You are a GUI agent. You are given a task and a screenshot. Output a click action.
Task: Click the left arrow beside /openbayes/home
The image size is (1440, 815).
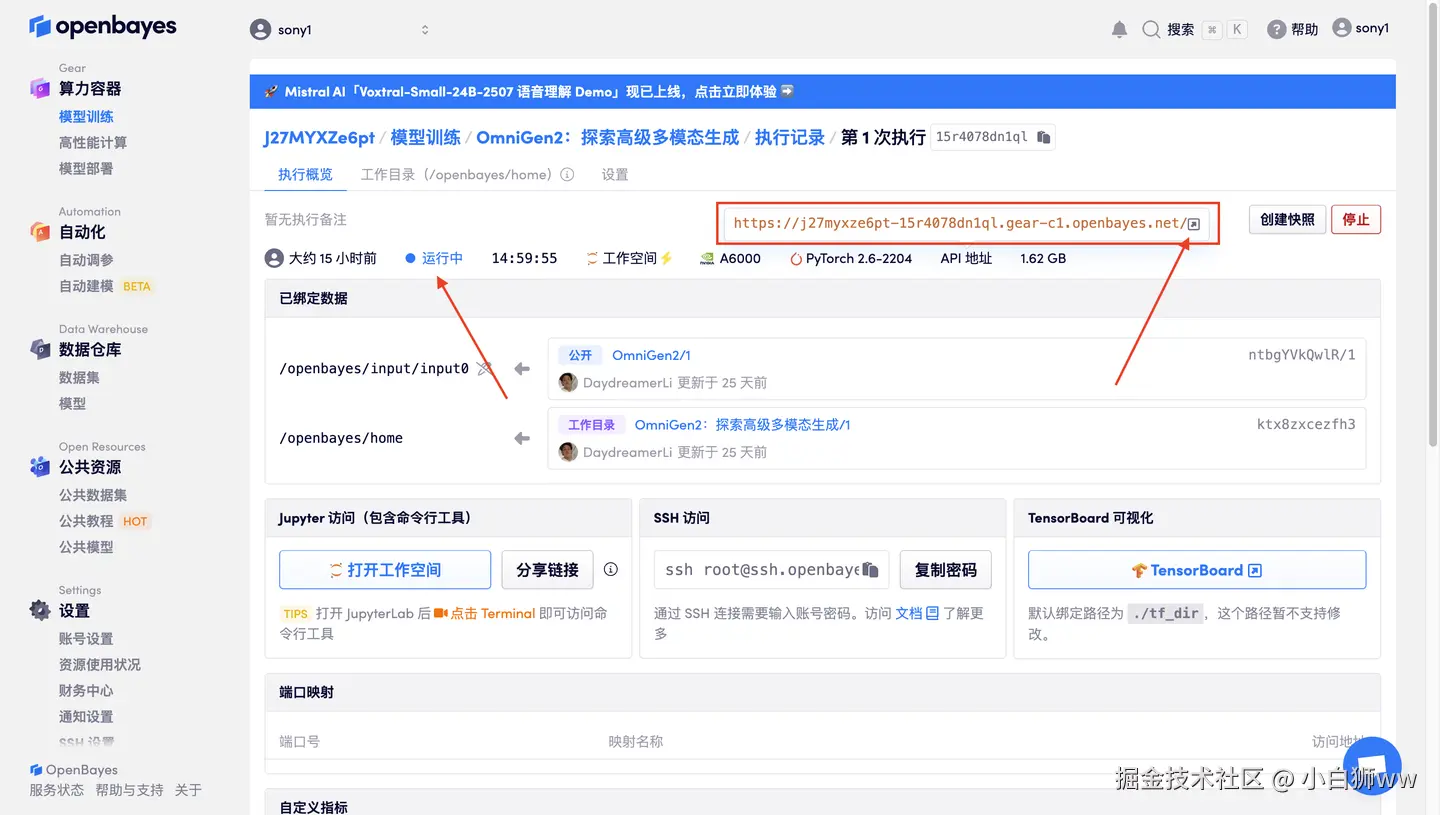[522, 438]
